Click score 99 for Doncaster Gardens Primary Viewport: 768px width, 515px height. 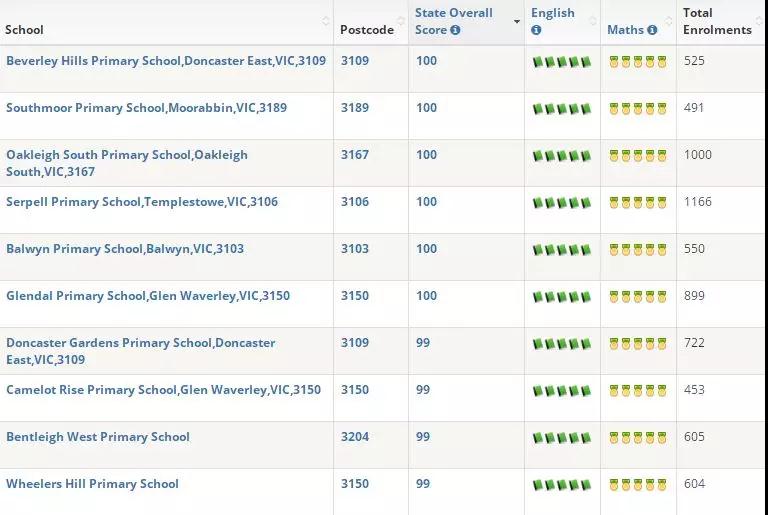point(423,343)
